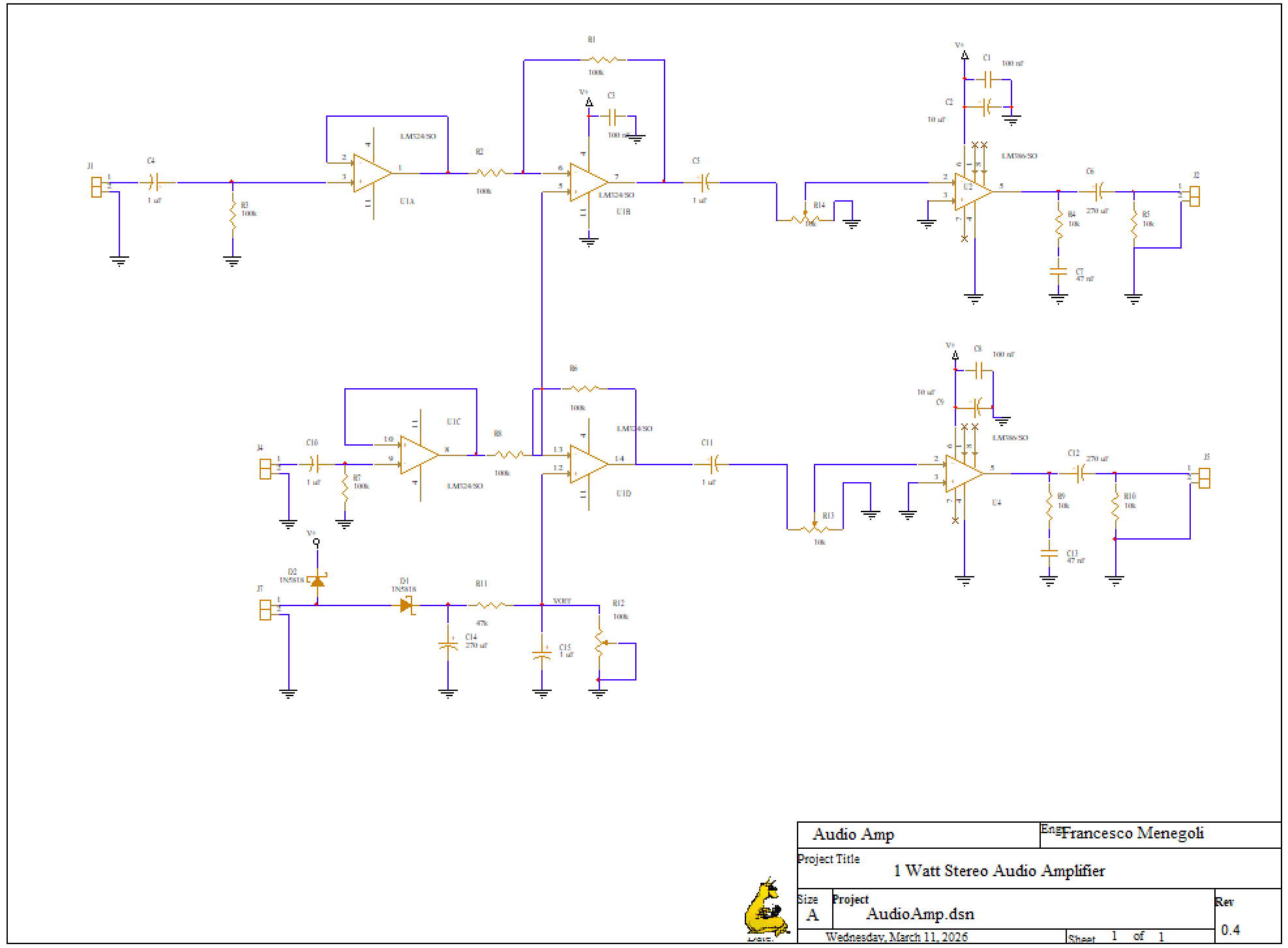Select the C14 270 uF capacitor

(448, 645)
